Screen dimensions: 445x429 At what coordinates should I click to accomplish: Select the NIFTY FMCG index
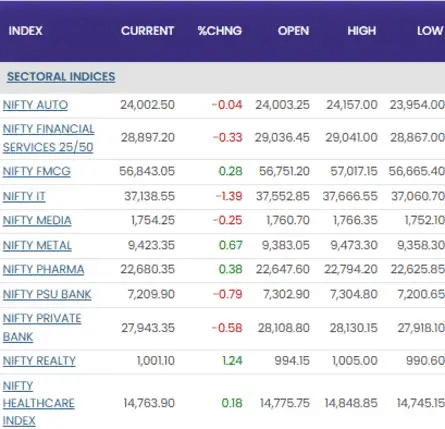(x=37, y=171)
